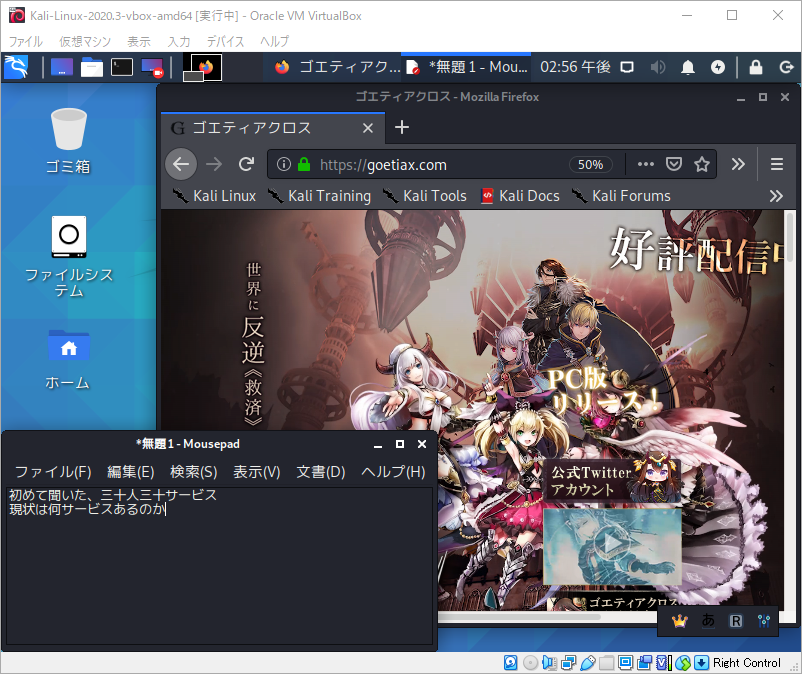Open the ファイルシステム desktop icon
This screenshot has width=802, height=674.
click(69, 257)
